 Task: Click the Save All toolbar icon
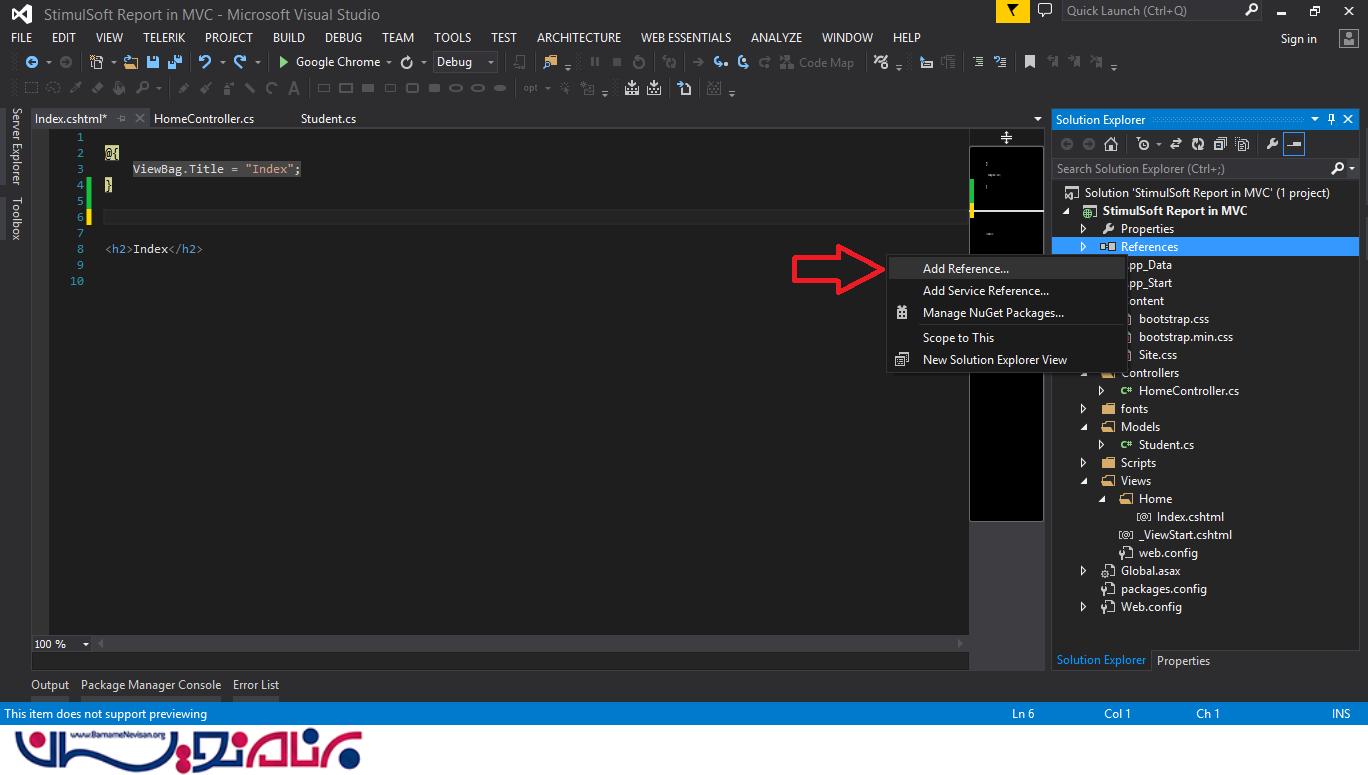[x=175, y=62]
